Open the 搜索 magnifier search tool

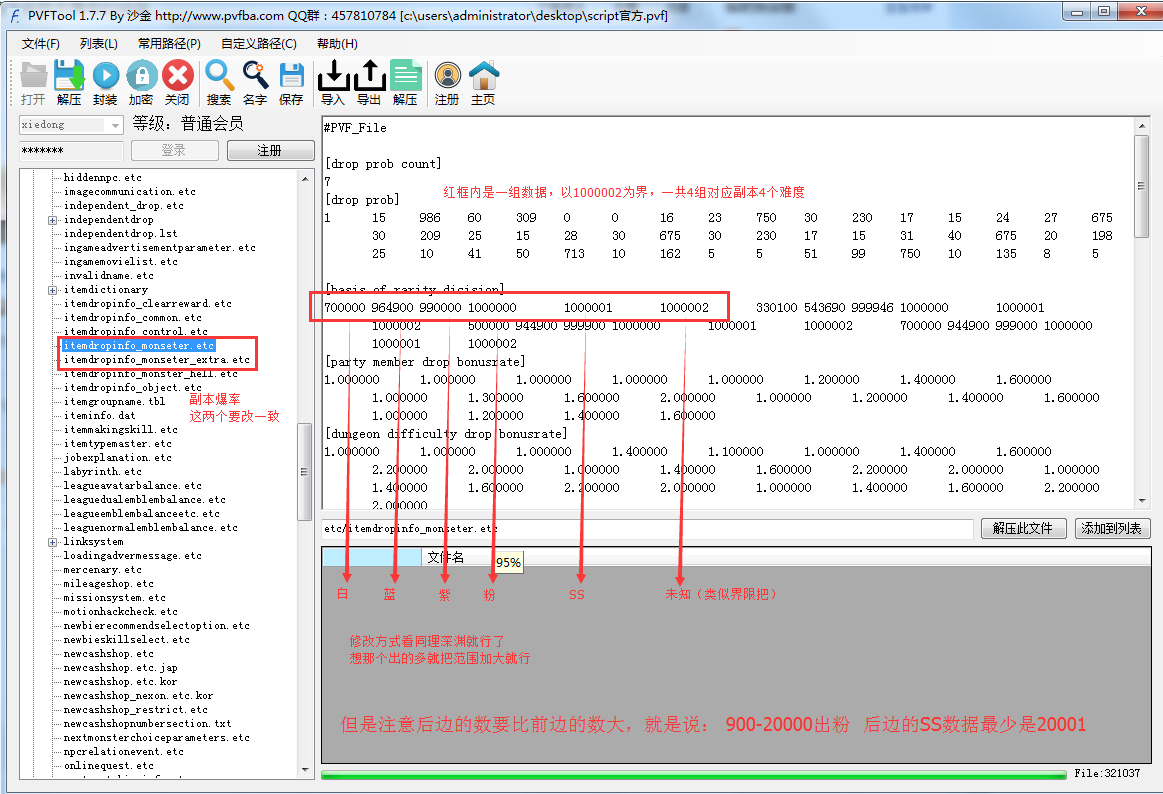219,76
